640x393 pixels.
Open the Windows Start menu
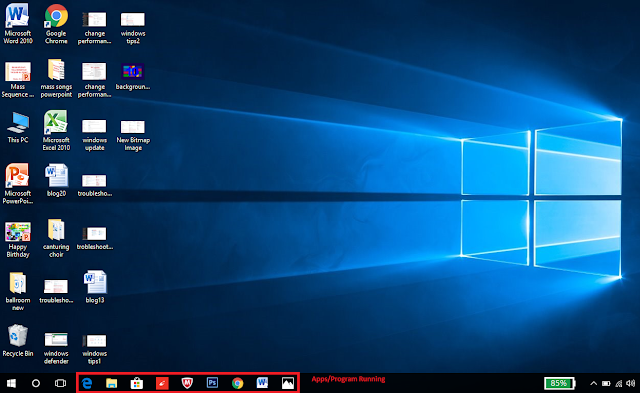[11, 383]
